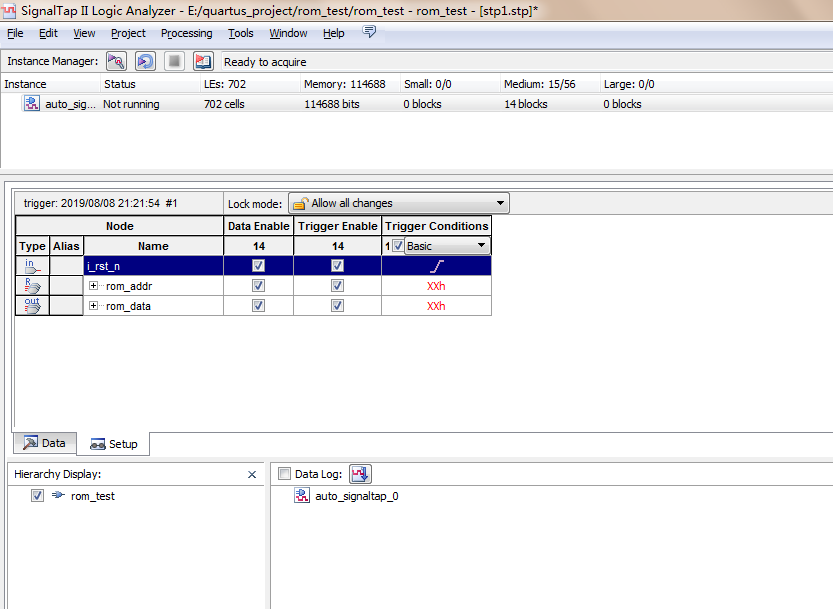Click XXh trigger value for rom_data
Screen dimensions: 833x609
[436, 306]
